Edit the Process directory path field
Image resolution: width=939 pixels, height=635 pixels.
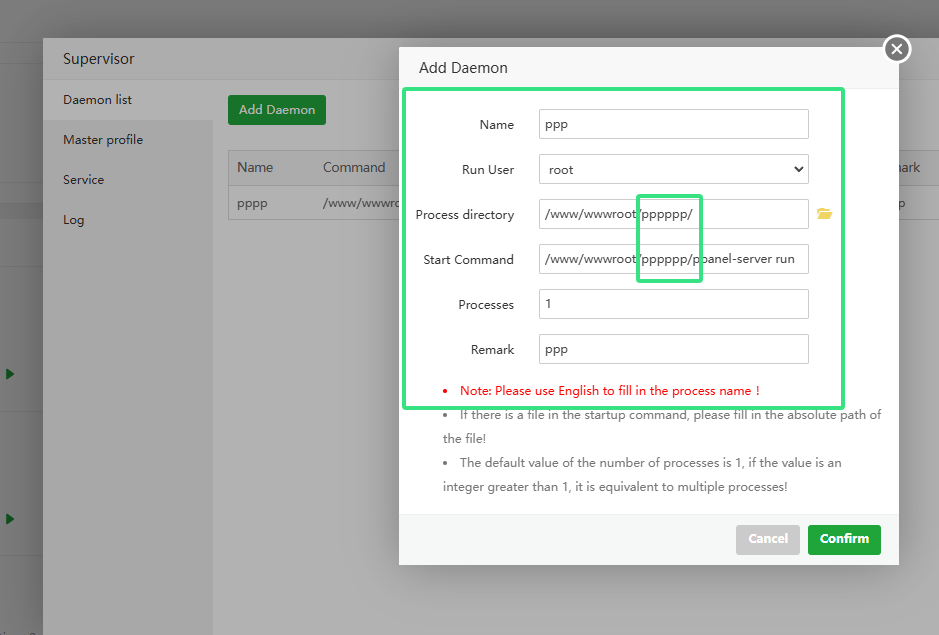674,214
